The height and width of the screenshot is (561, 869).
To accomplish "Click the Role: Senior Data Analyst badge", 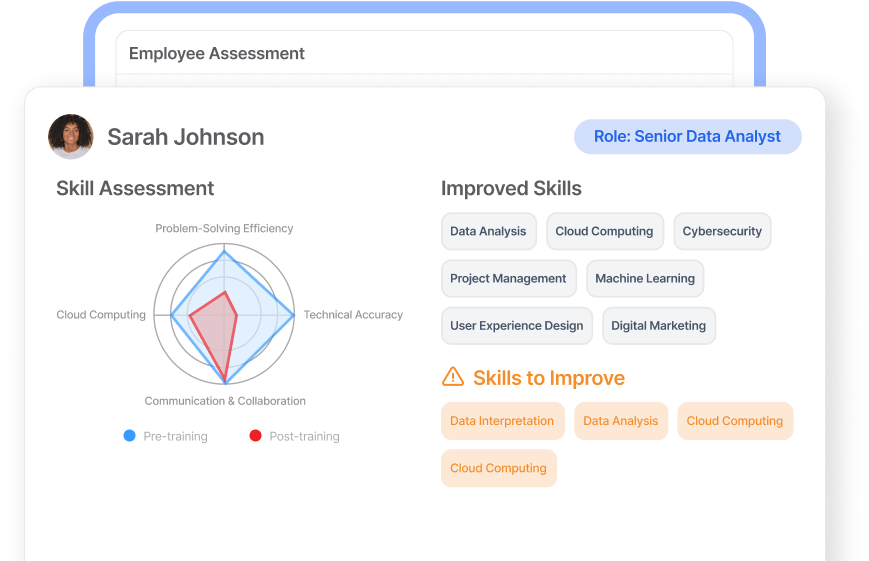I will [x=687, y=137].
